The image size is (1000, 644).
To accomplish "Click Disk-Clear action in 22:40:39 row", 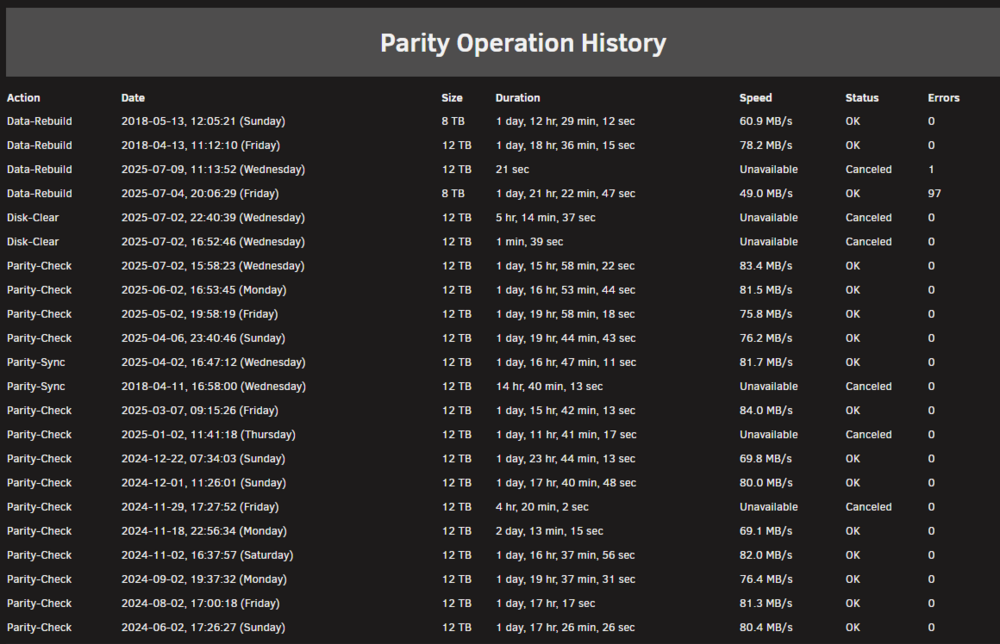I will [x=33, y=218].
